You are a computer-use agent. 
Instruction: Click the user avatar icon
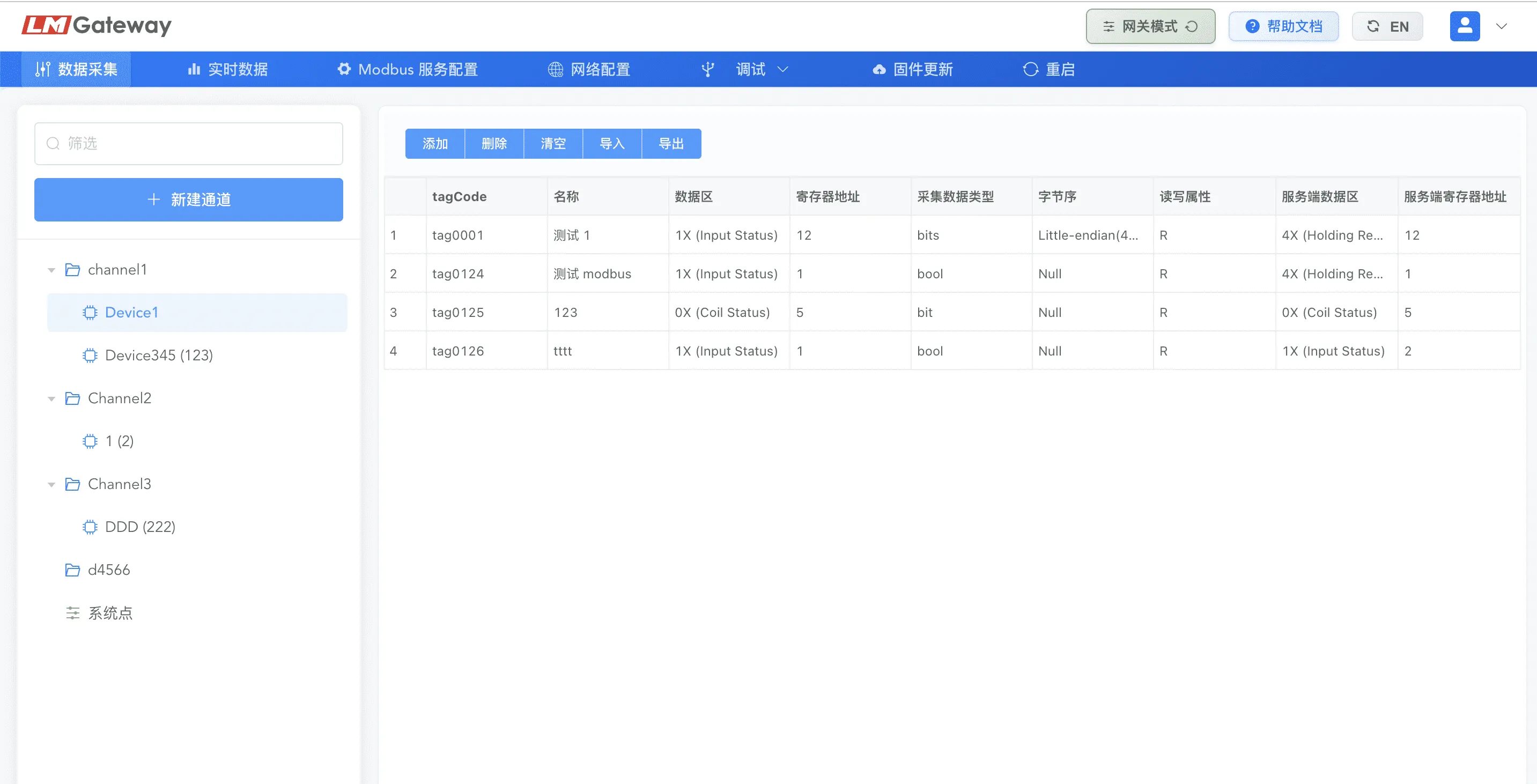click(x=1464, y=26)
